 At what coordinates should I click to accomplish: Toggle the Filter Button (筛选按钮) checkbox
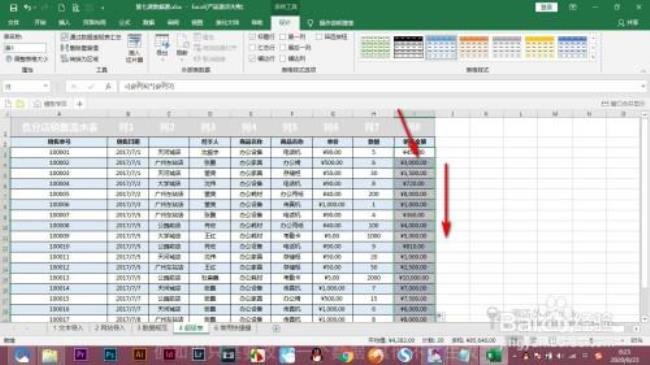(319, 37)
